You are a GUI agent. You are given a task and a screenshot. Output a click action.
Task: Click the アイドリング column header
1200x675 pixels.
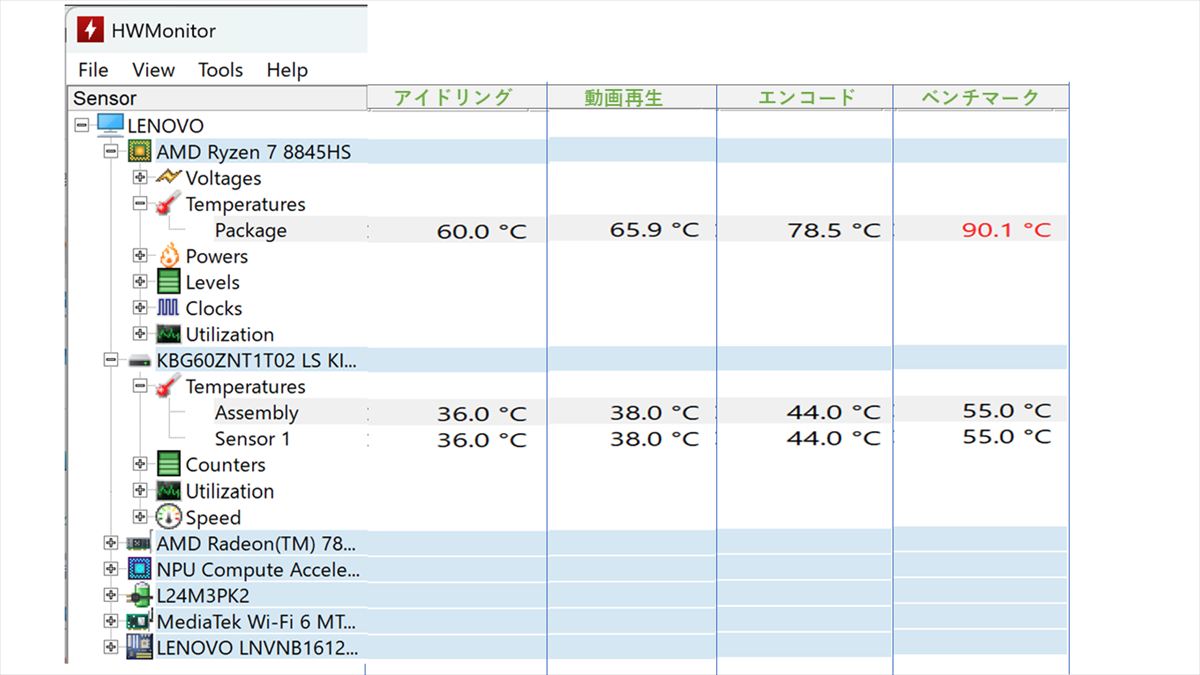[x=457, y=97]
